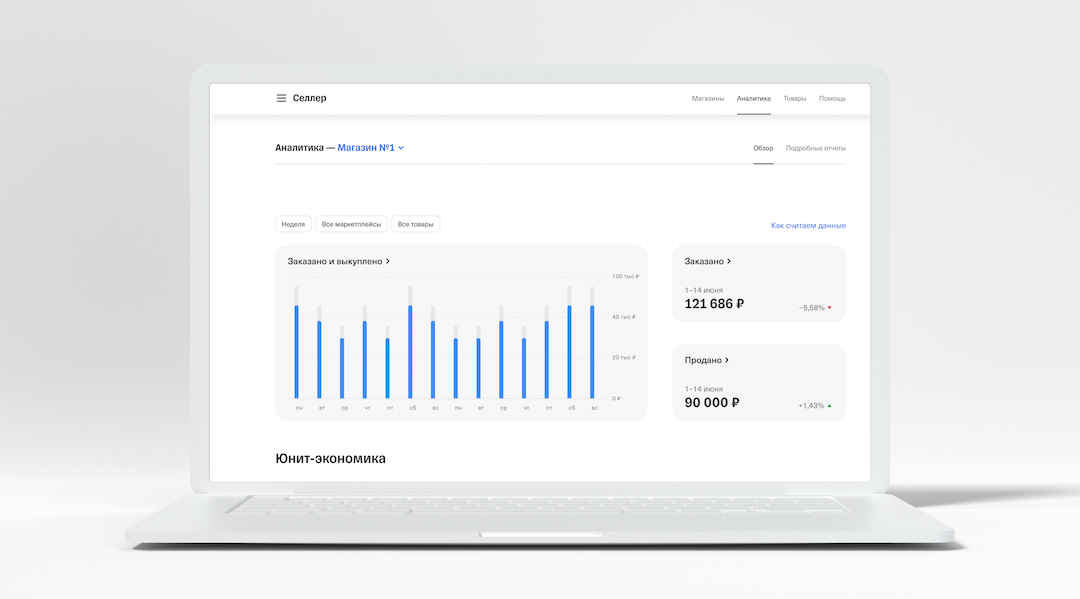Click the green up arrow by +1,43%
The height and width of the screenshot is (599, 1080).
coord(829,406)
